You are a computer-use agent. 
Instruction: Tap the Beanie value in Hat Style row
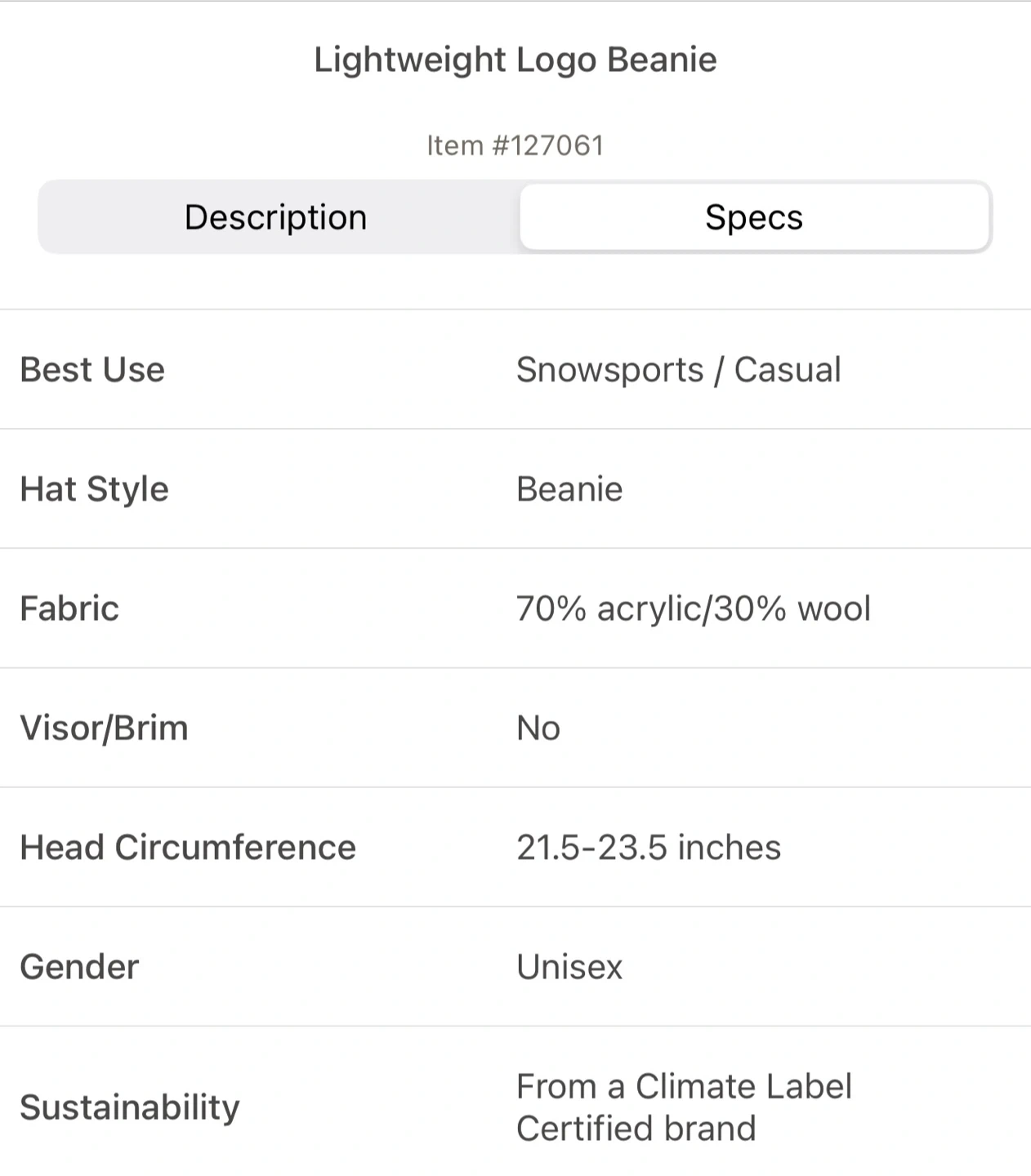pyautogui.click(x=569, y=489)
